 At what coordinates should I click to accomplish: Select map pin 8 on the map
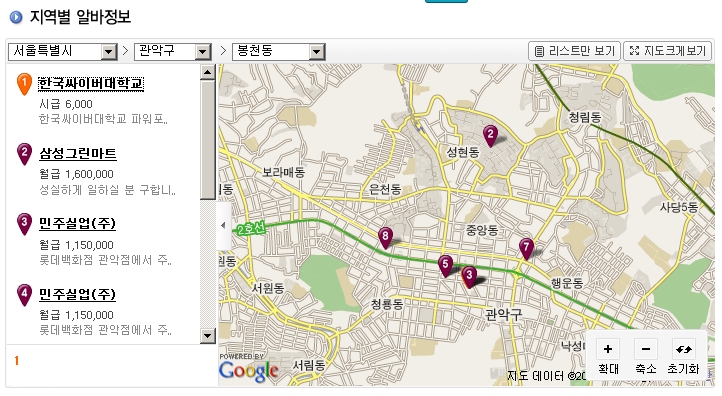click(385, 238)
